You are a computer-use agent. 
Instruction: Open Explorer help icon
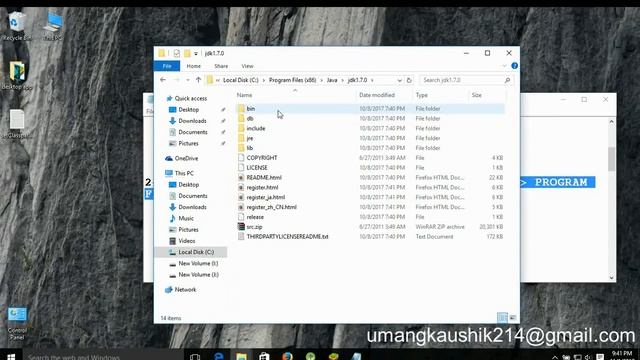[514, 66]
